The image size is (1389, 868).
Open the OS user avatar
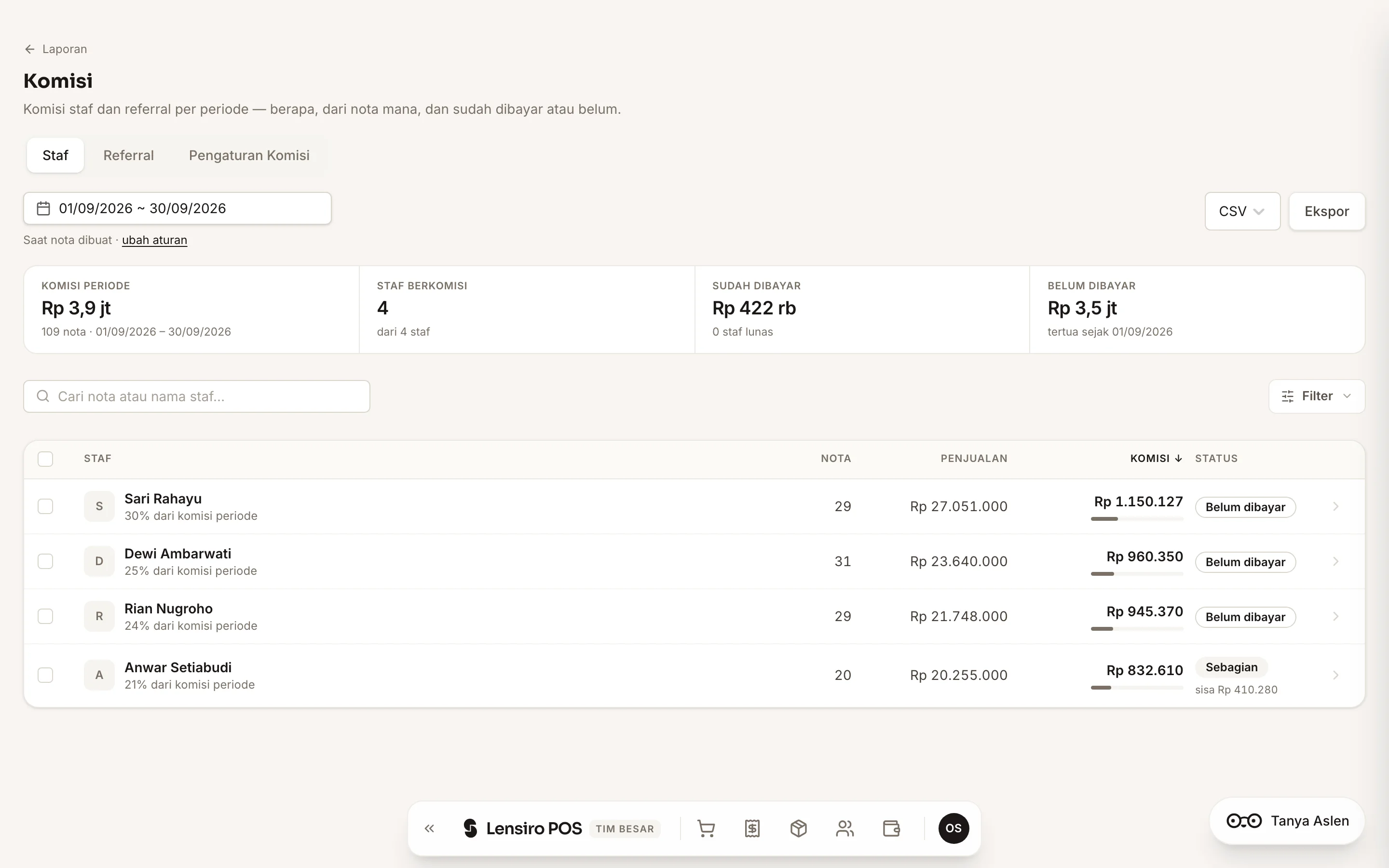(x=953, y=828)
